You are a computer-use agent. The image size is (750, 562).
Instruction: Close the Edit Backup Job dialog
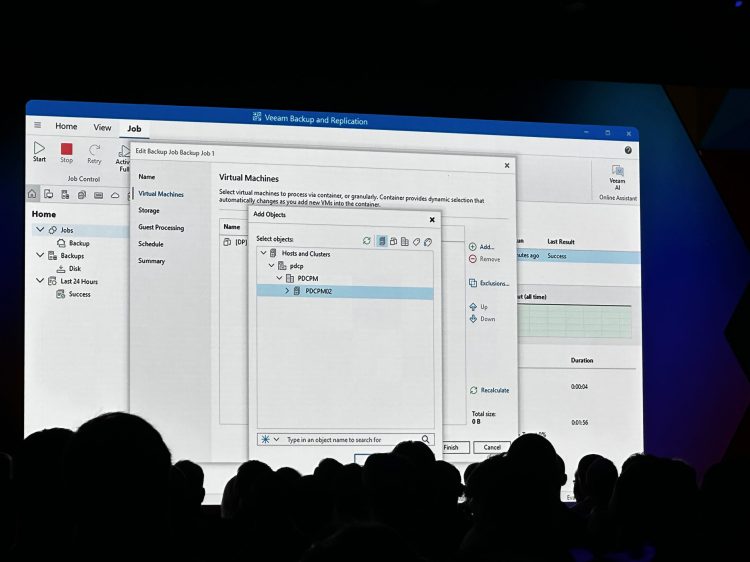(x=507, y=165)
